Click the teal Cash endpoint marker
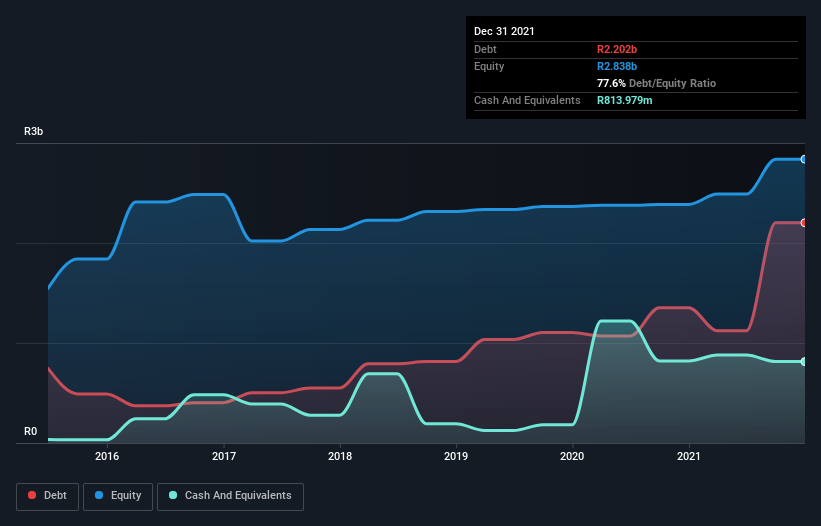The height and width of the screenshot is (526, 821). pyautogui.click(x=804, y=362)
